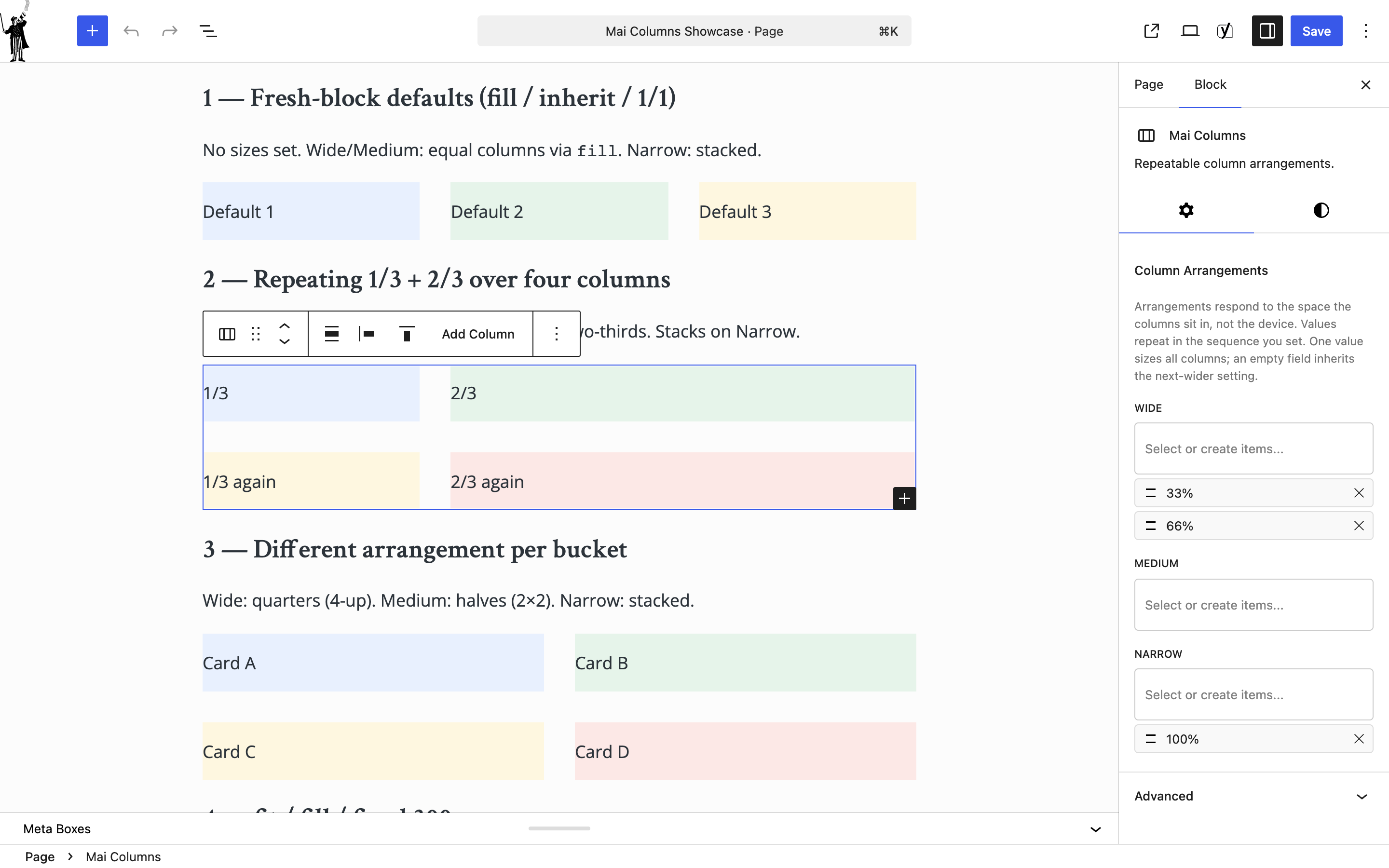This screenshot has height=868, width=1389.
Task: View the page in a new tab
Action: click(x=1151, y=31)
